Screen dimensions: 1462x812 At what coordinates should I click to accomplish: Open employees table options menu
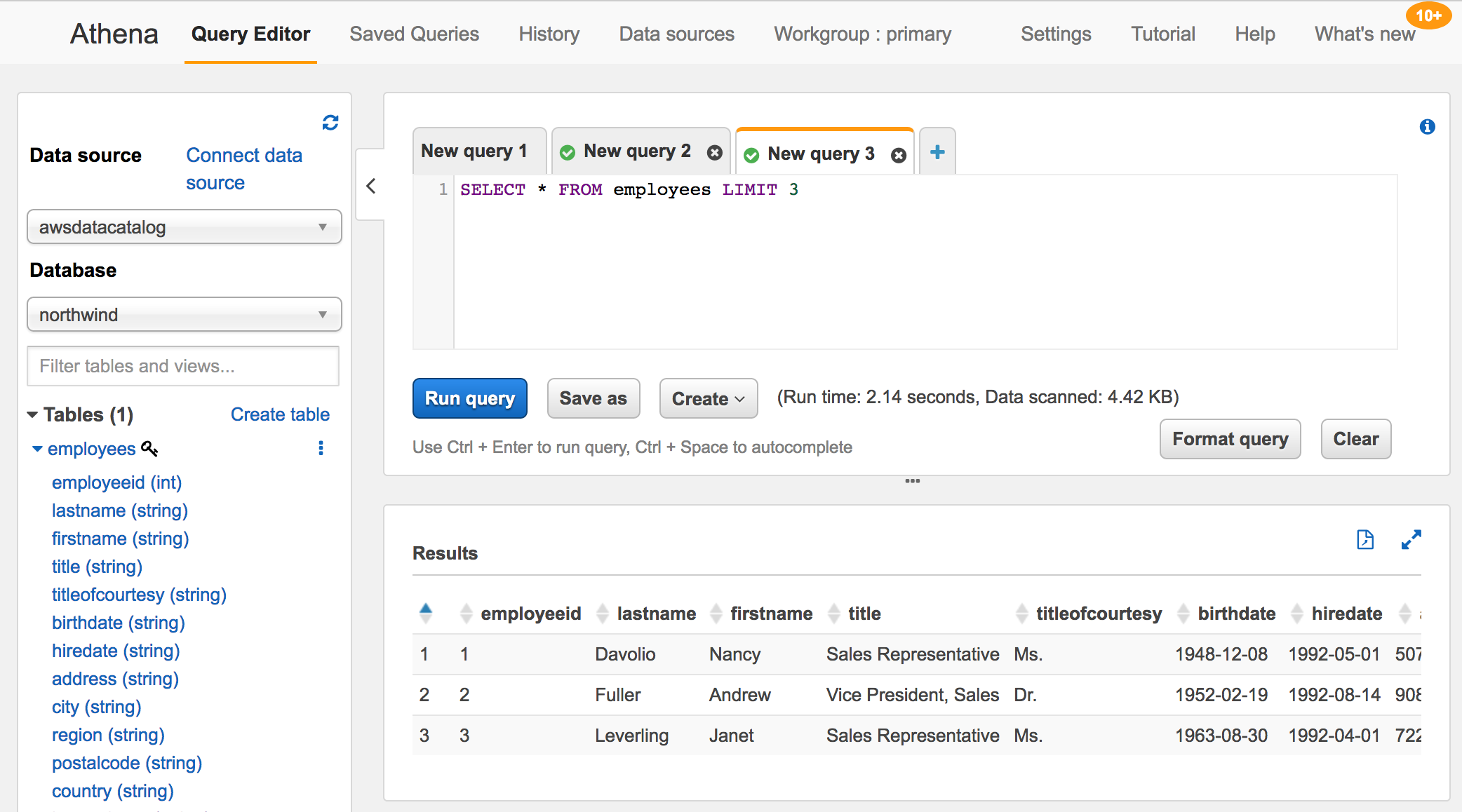pyautogui.click(x=321, y=448)
